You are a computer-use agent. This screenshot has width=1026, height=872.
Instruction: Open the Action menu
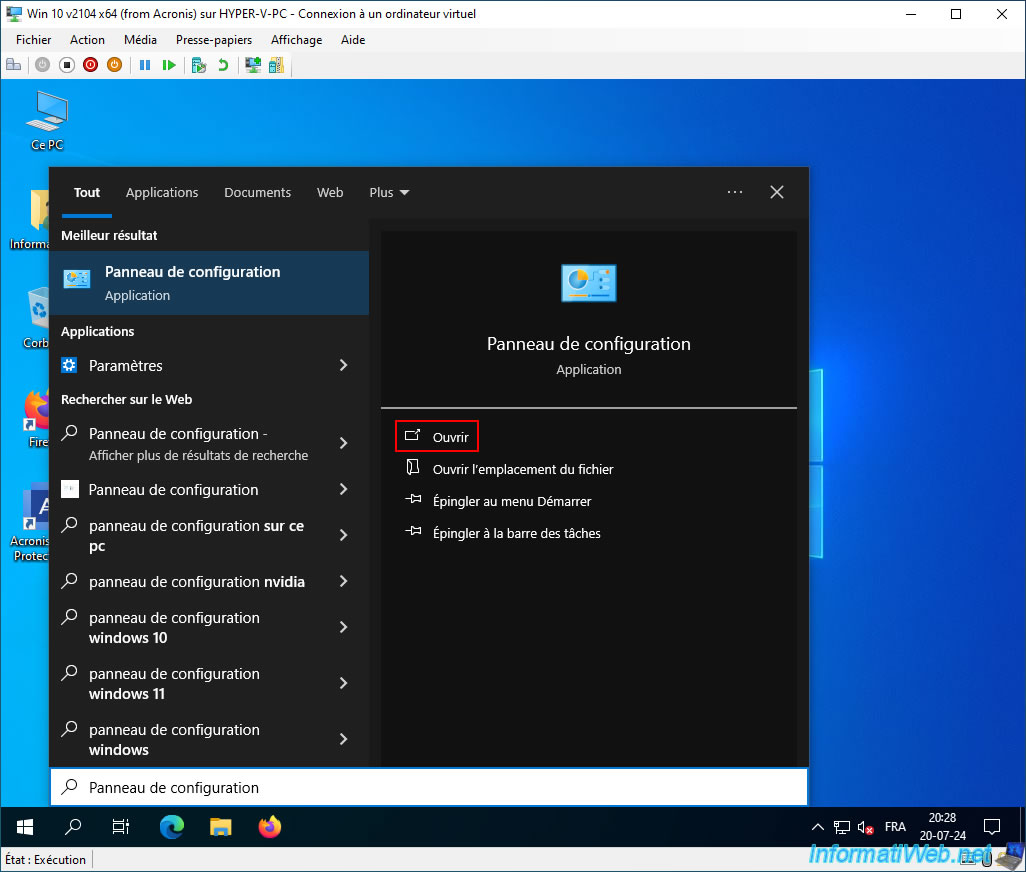pyautogui.click(x=87, y=40)
